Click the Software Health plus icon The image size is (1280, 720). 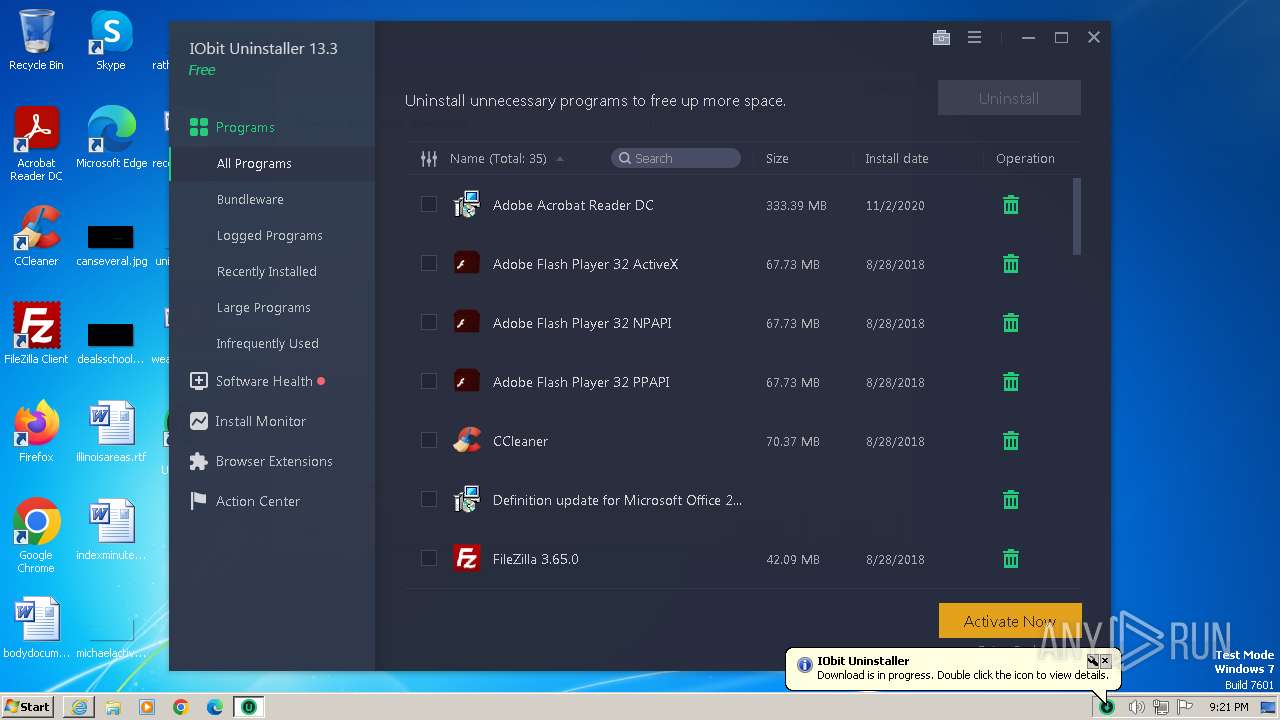coord(199,381)
